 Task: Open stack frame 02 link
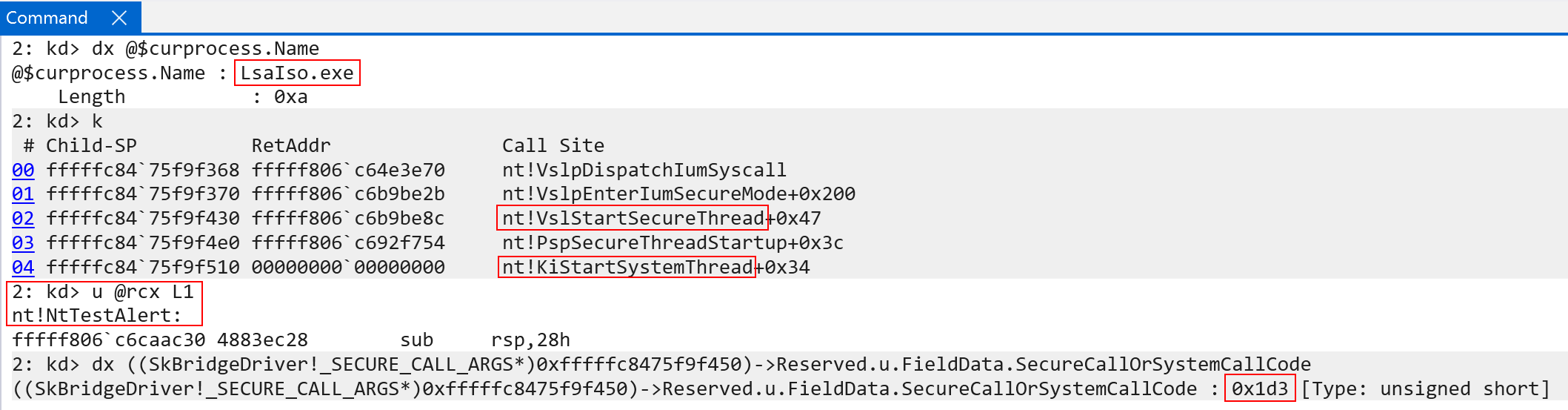pos(23,219)
